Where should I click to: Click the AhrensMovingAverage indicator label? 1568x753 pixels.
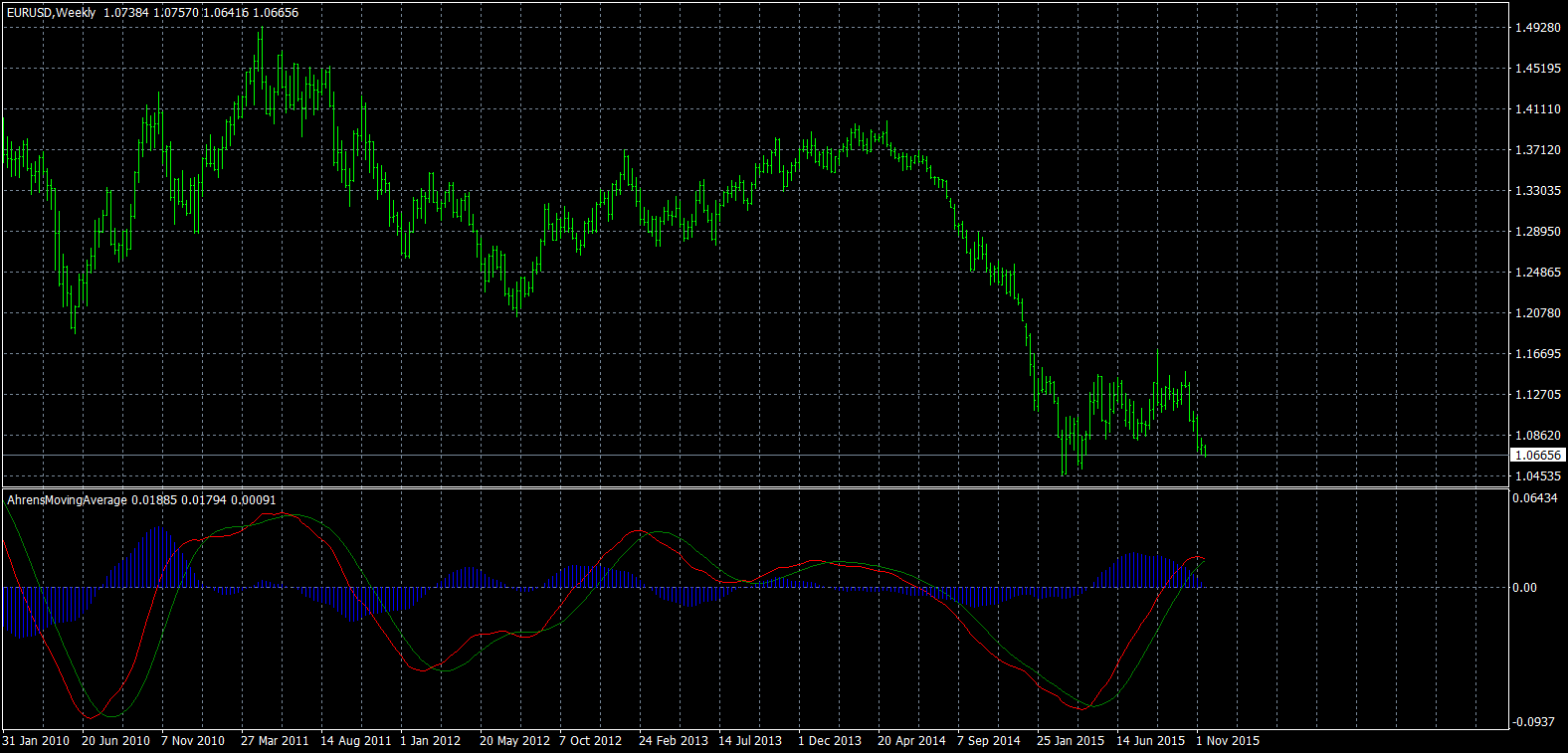(67, 500)
